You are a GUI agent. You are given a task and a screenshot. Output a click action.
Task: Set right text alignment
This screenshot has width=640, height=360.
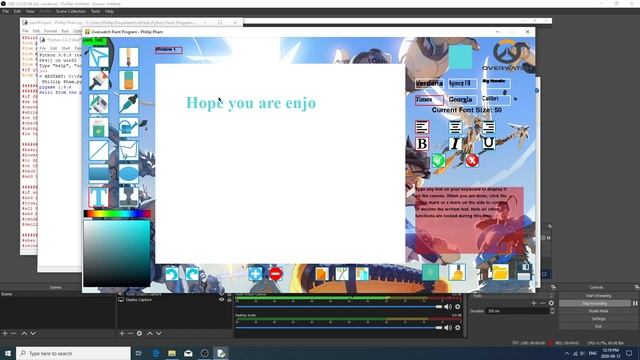(488, 127)
